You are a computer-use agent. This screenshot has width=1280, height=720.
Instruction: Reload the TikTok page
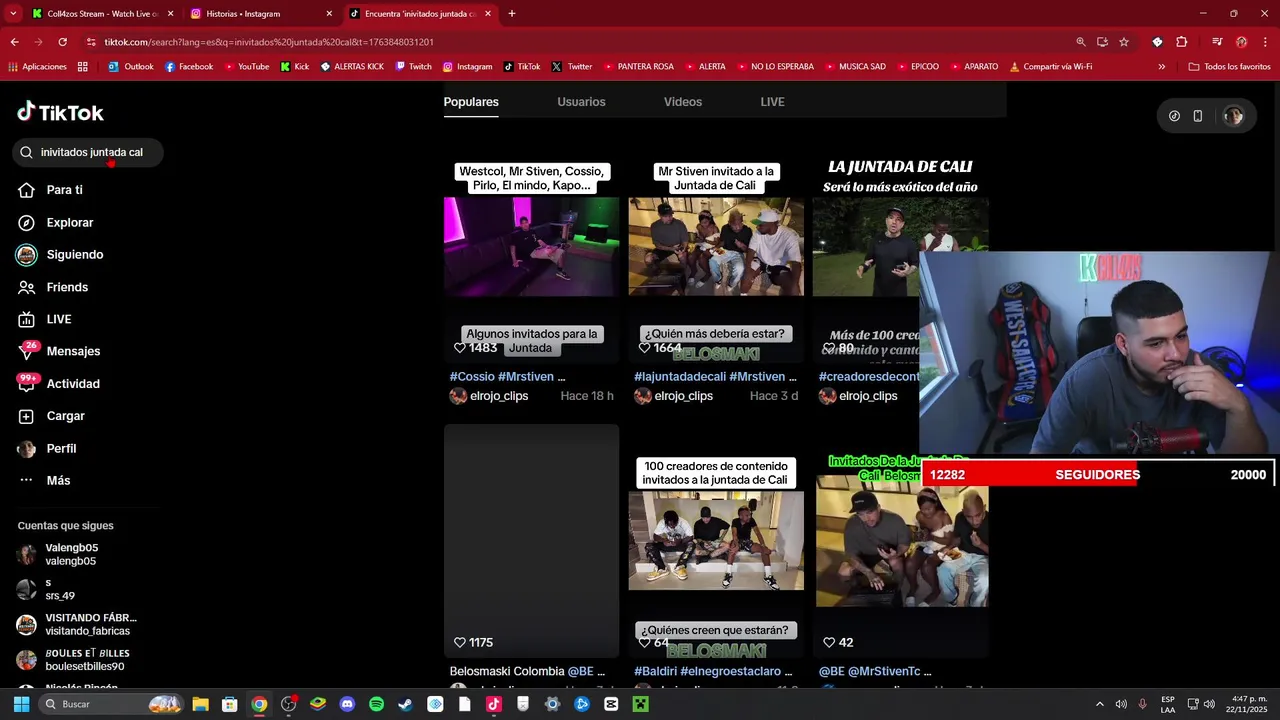[x=62, y=42]
